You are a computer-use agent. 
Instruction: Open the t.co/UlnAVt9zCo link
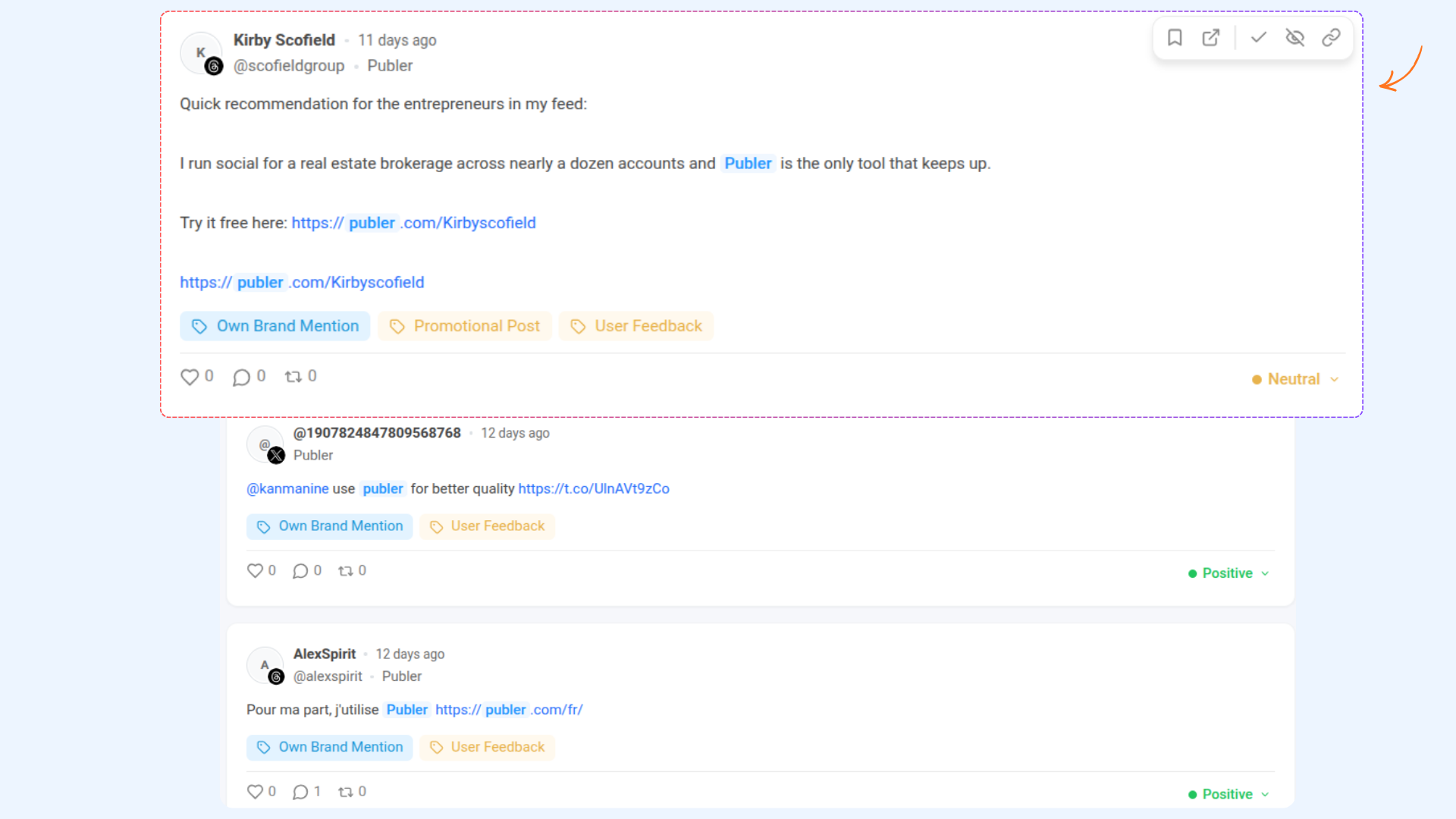594,489
